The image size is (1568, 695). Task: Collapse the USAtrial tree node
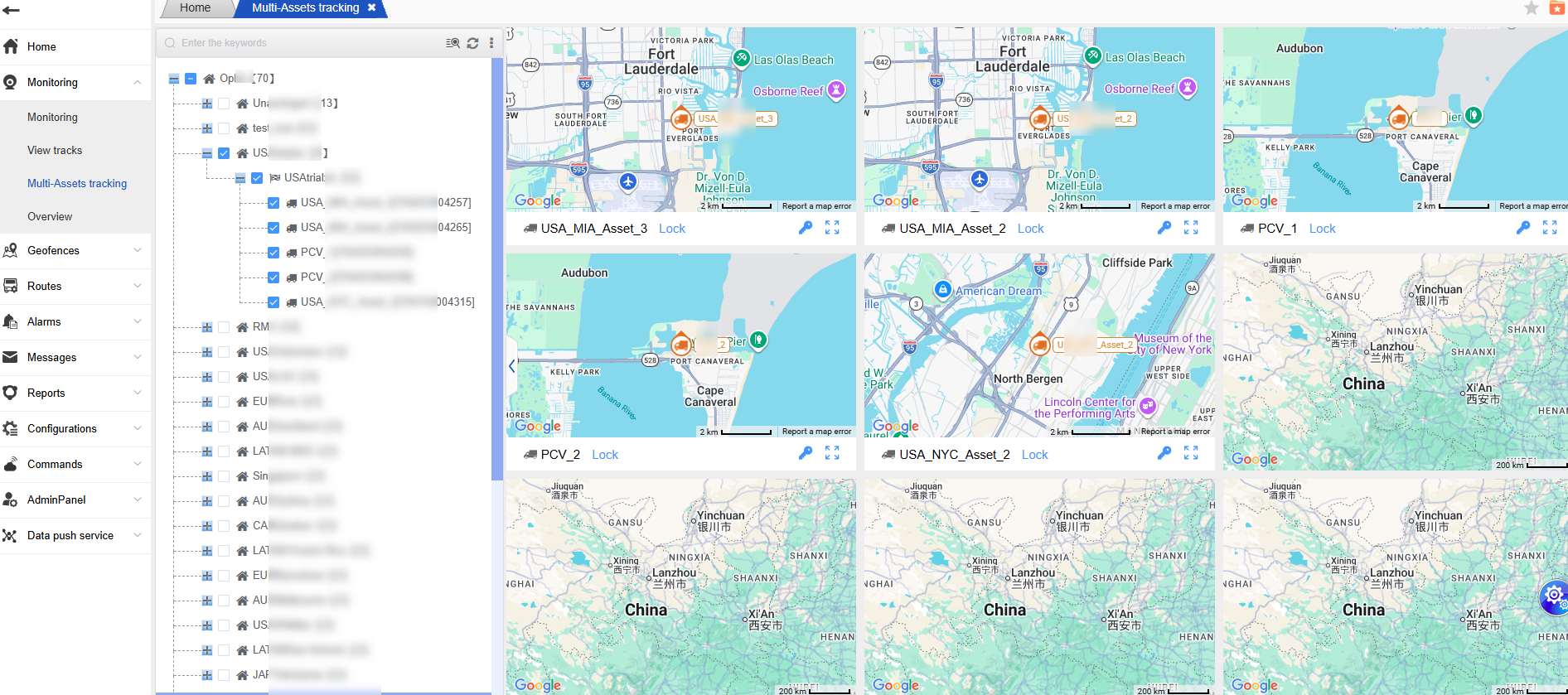point(240,178)
